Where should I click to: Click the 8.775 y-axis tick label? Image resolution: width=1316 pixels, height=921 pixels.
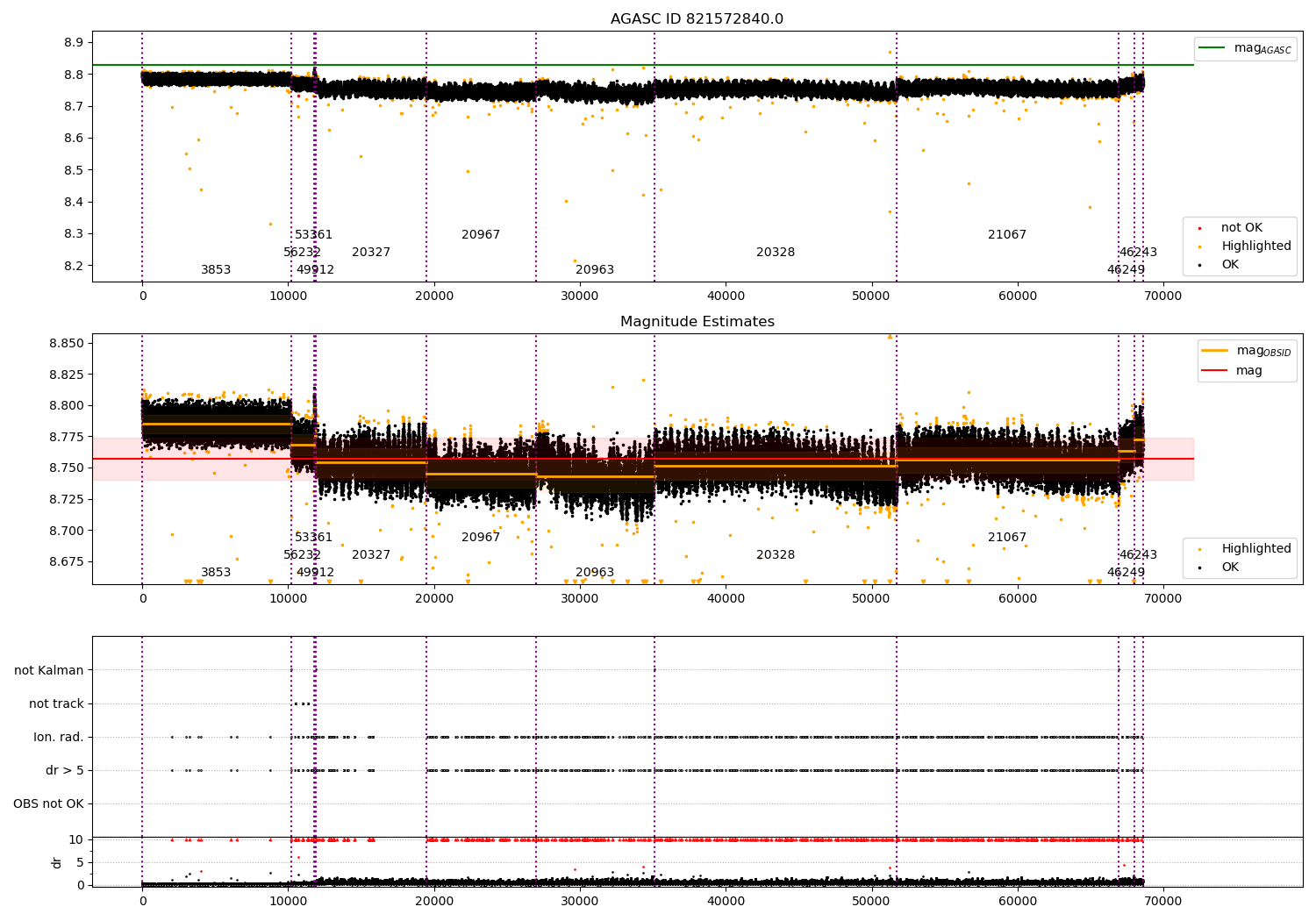click(67, 437)
